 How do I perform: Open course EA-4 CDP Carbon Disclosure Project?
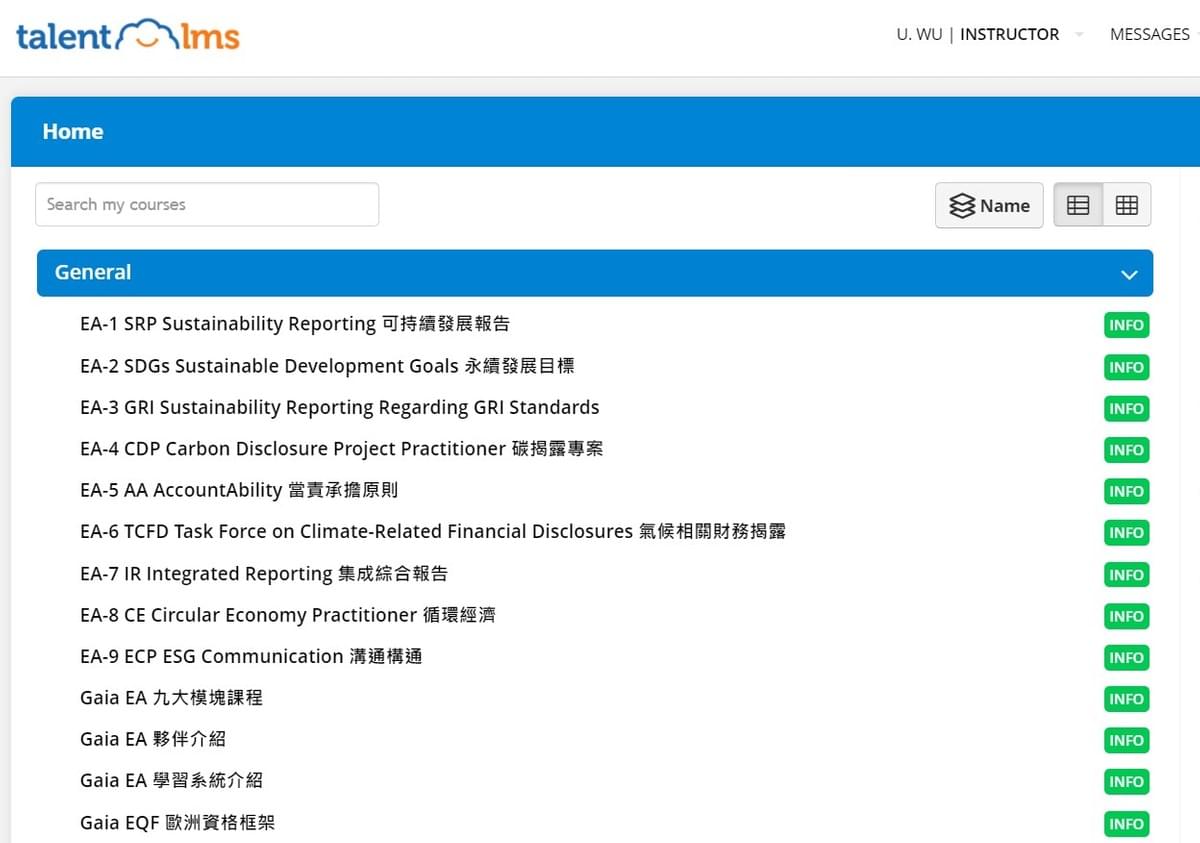pos(342,449)
